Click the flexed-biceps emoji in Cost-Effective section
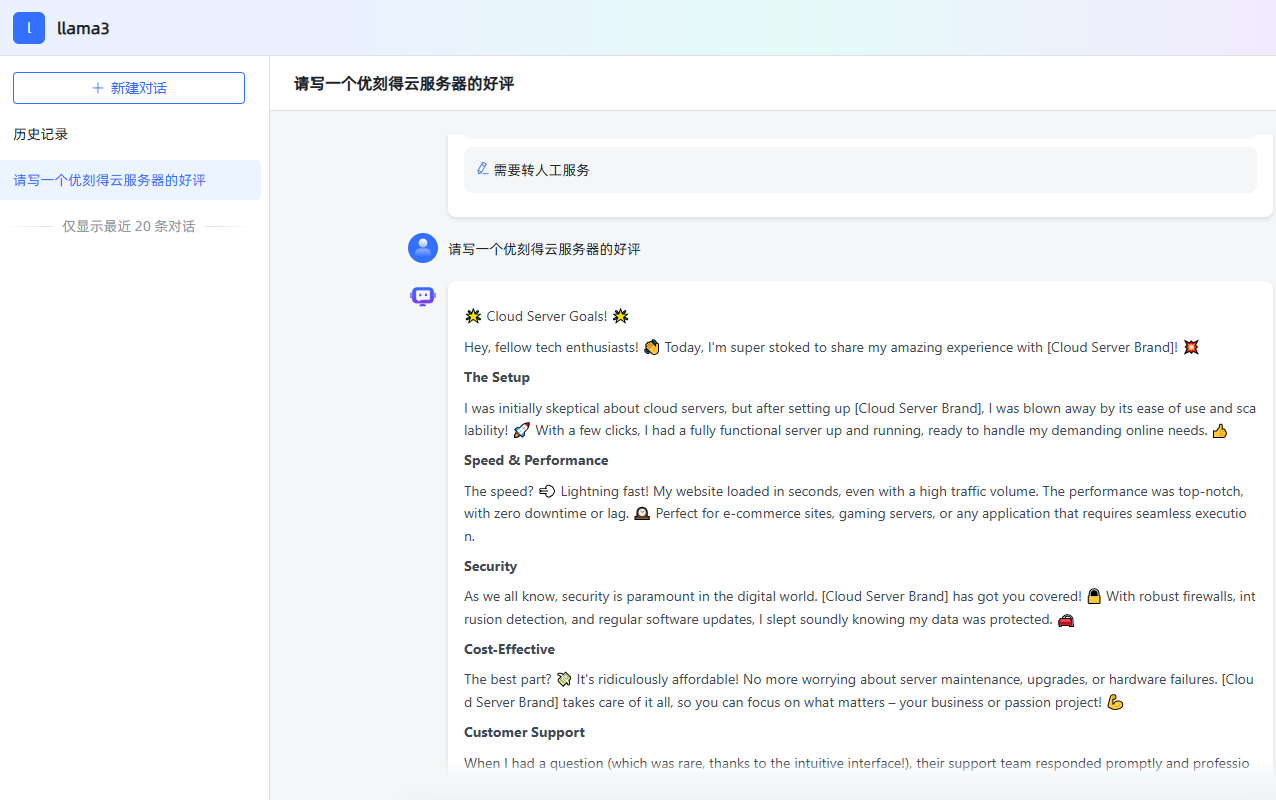This screenshot has height=800, width=1276. [x=1115, y=702]
